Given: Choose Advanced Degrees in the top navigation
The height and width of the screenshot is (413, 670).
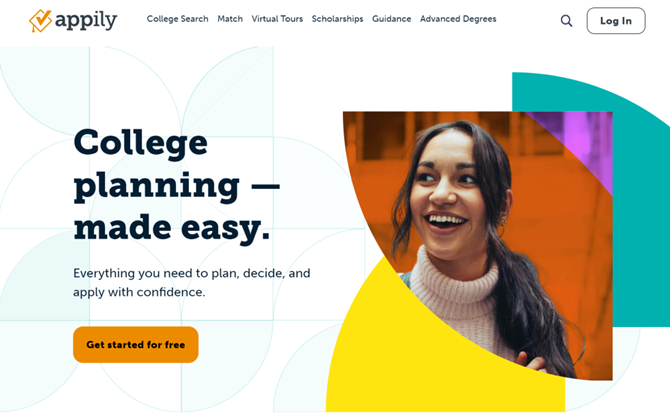Looking at the screenshot, I should coord(458,19).
